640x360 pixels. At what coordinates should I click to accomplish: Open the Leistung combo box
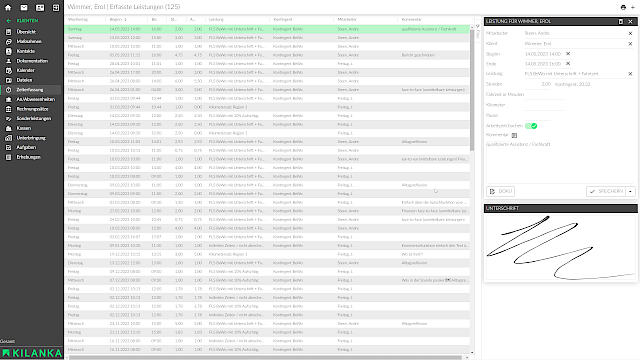576,73
